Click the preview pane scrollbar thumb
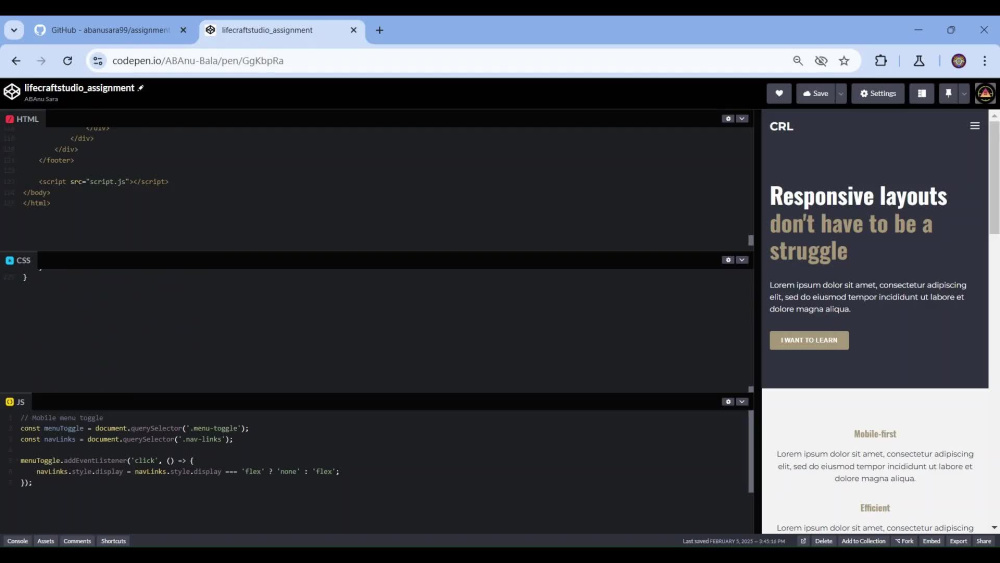This screenshot has height=563, width=1000. tap(994, 177)
